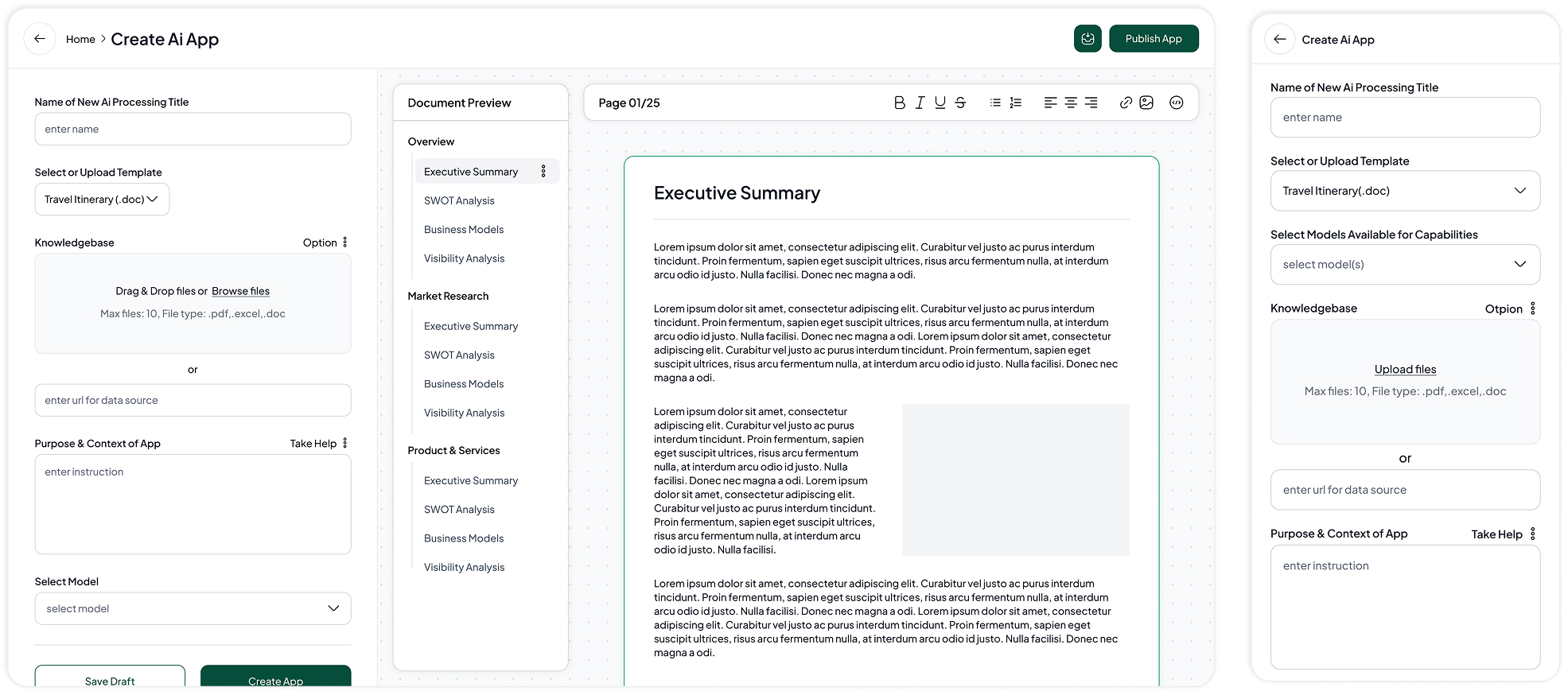The width and height of the screenshot is (1568, 695).
Task: Insert a numbered list
Action: coord(1016,103)
